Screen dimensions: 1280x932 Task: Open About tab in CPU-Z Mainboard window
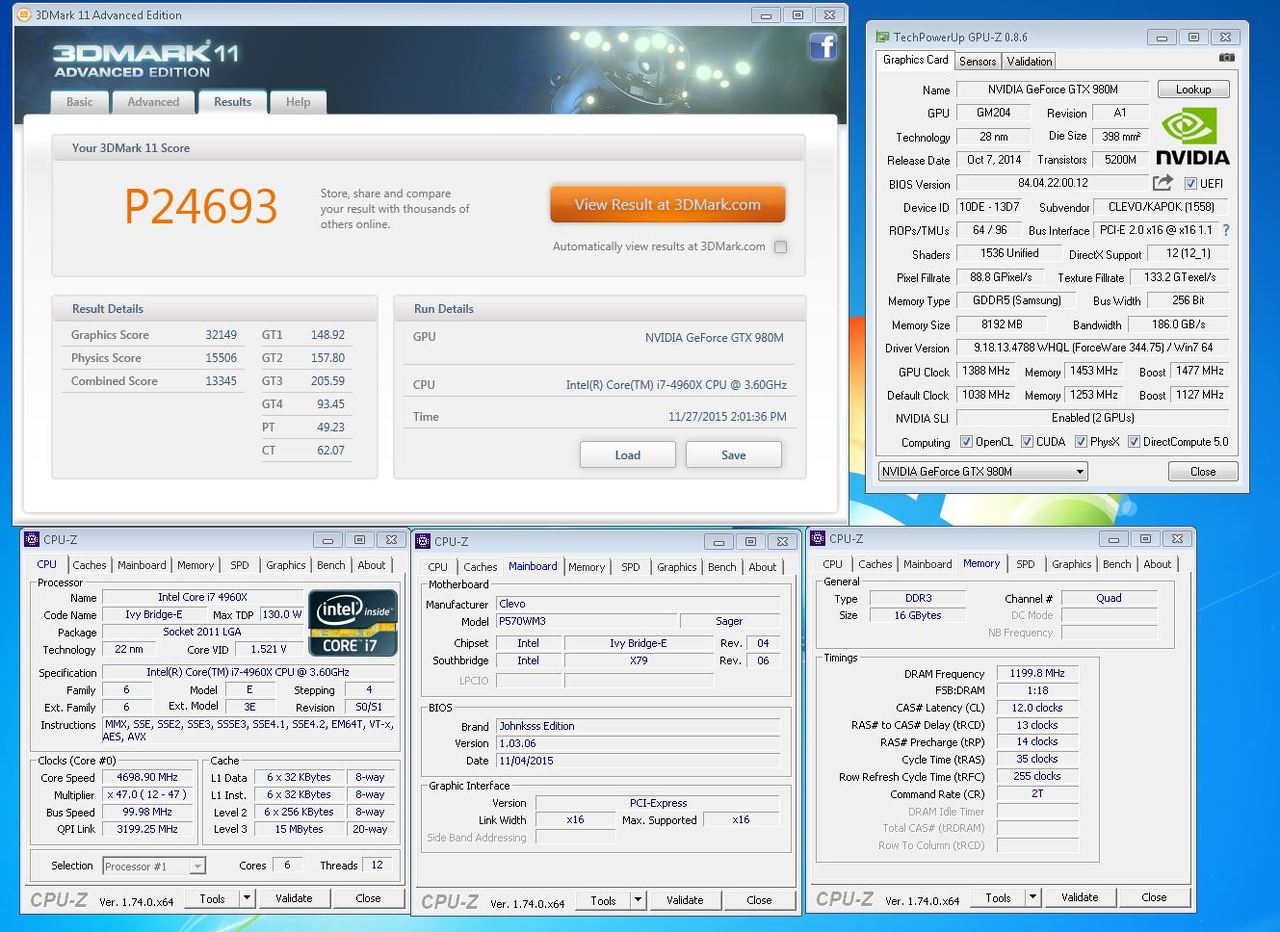click(763, 567)
